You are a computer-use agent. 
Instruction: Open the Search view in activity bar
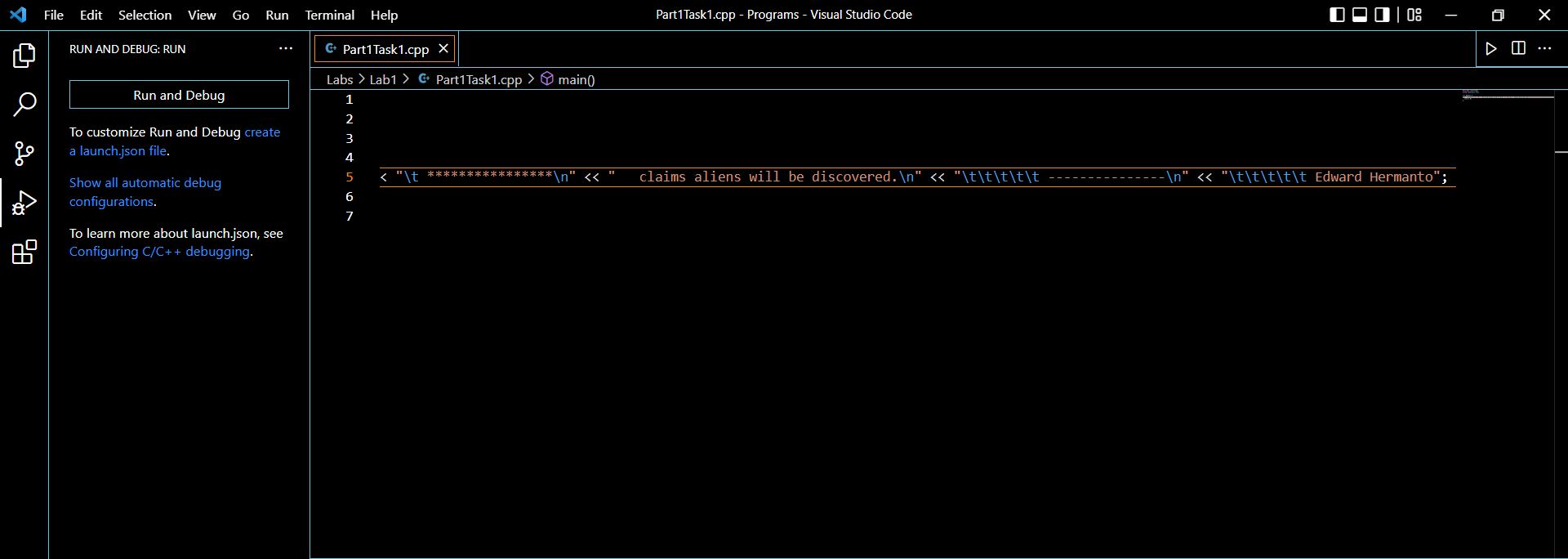point(24,104)
